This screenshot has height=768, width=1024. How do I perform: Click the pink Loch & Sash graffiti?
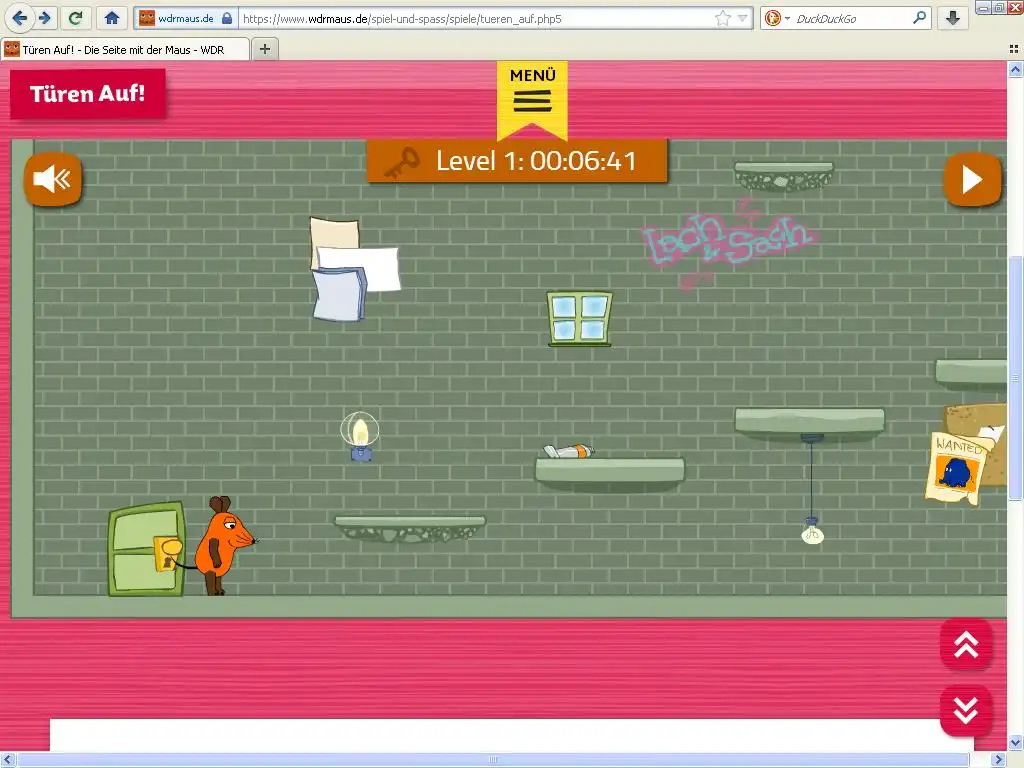point(729,243)
